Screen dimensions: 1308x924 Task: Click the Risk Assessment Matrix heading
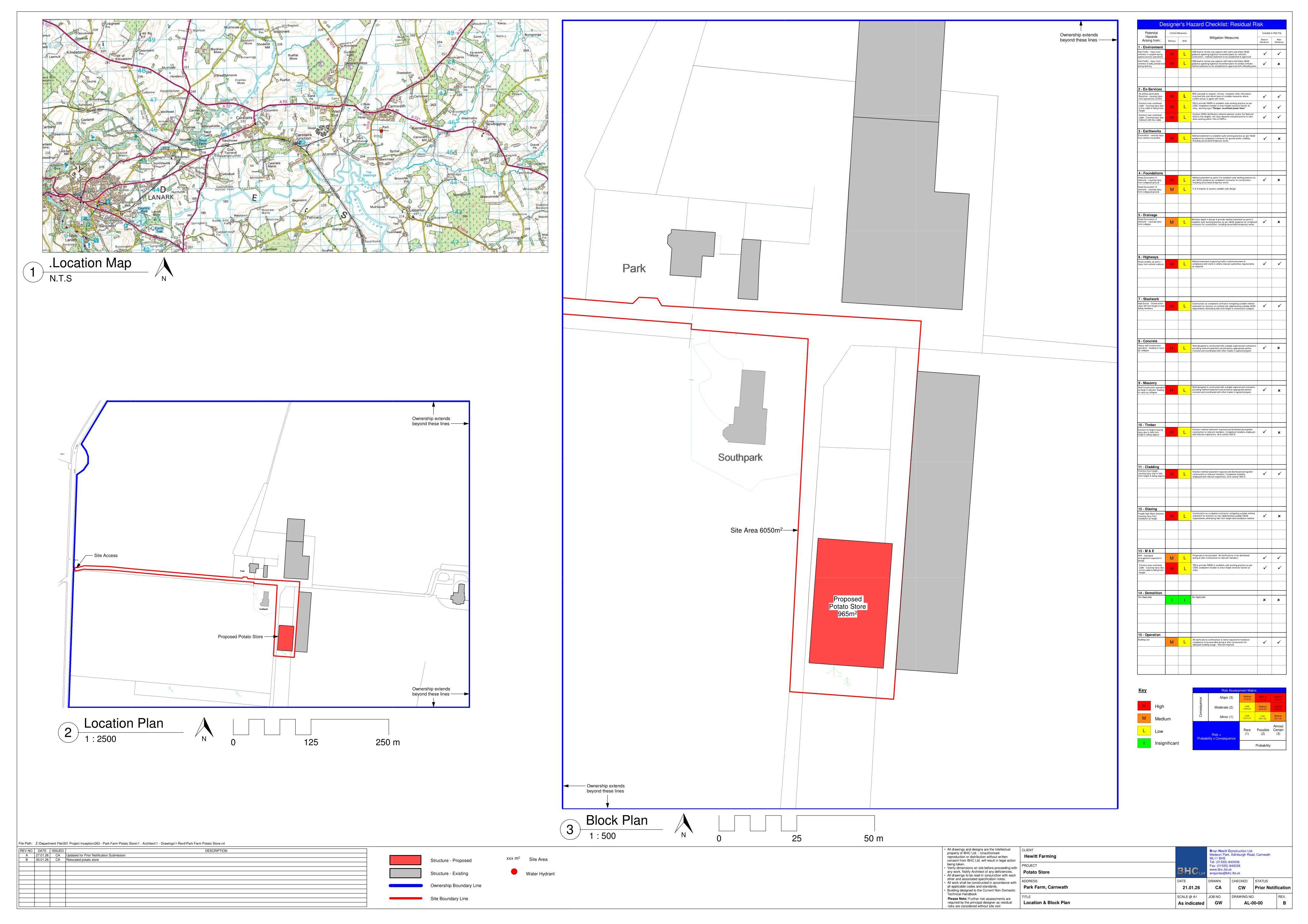[1239, 690]
